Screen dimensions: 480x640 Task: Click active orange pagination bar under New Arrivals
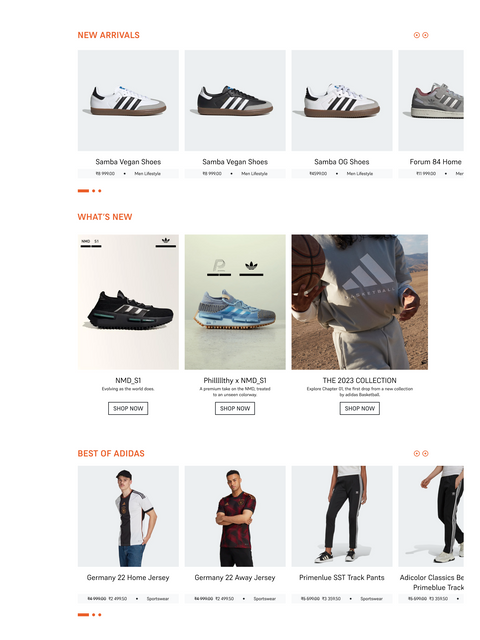(83, 191)
